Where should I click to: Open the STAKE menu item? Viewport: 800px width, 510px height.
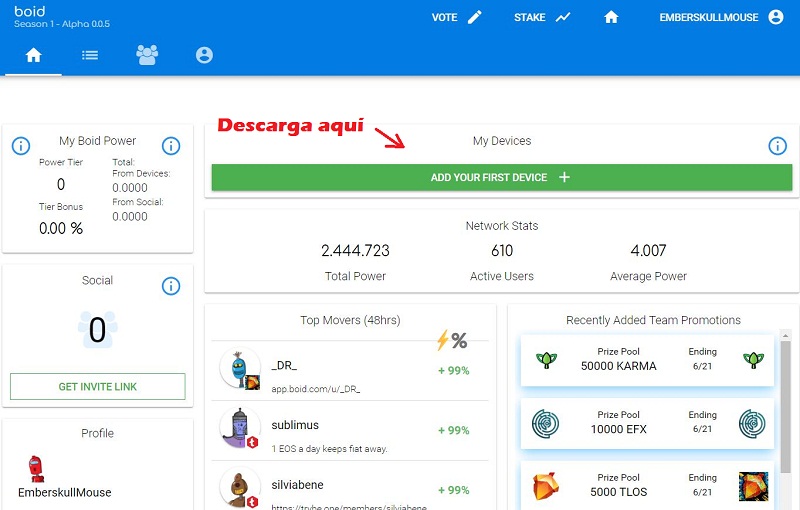[x=530, y=17]
